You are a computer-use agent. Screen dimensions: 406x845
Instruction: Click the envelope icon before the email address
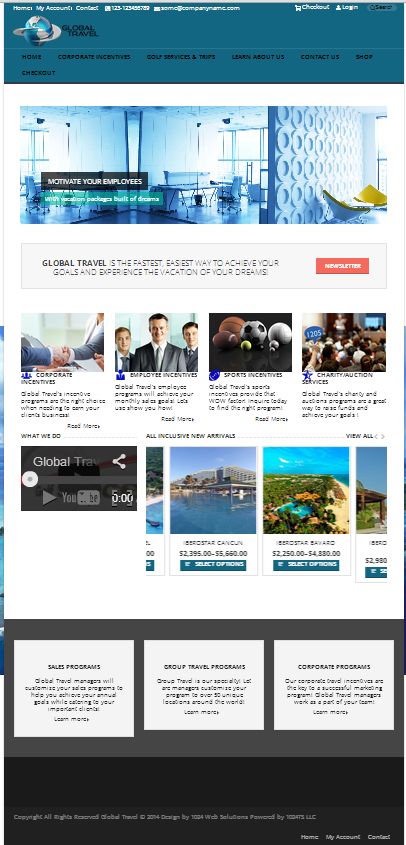click(x=156, y=9)
